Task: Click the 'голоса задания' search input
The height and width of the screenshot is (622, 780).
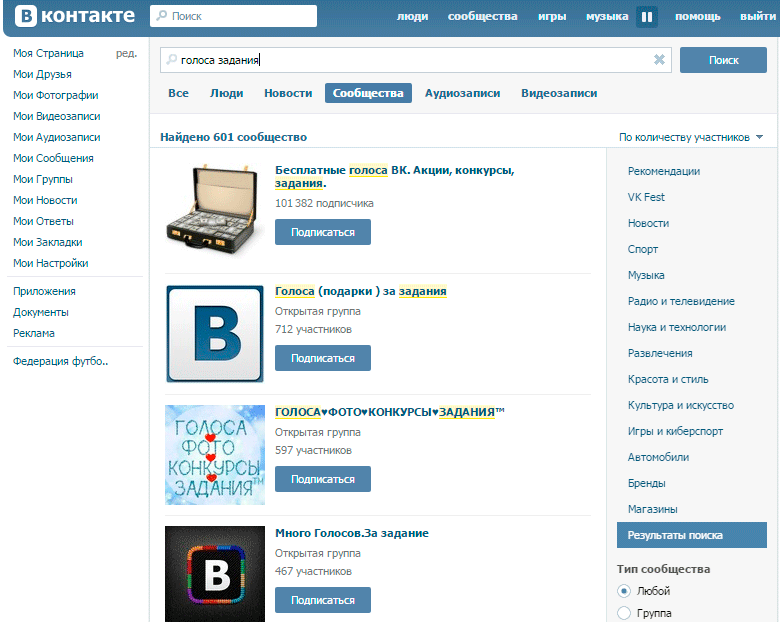Action: pyautogui.click(x=415, y=60)
